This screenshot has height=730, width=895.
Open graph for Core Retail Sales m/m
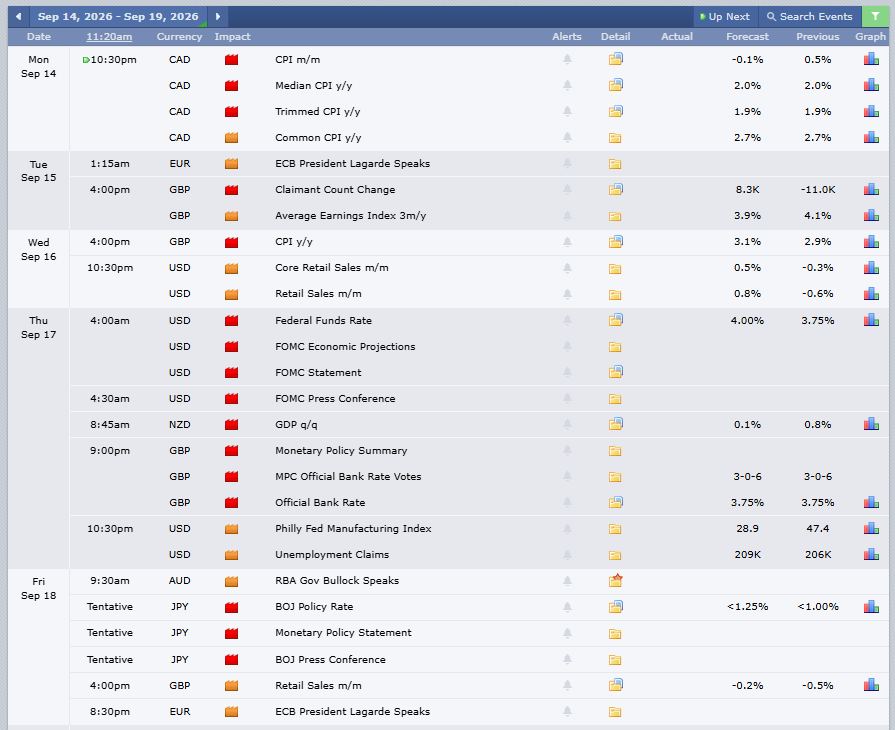[871, 268]
